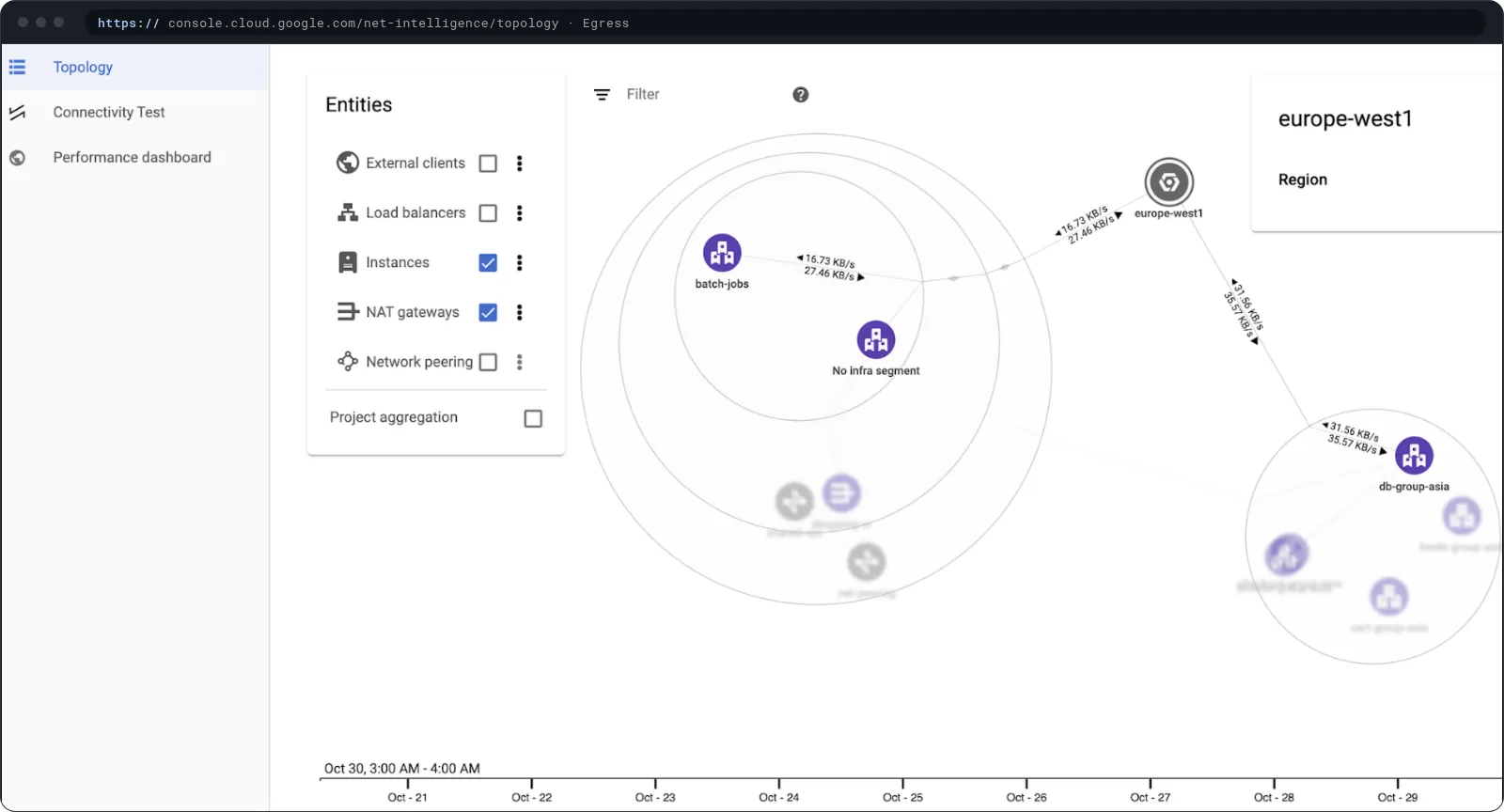Click the Oct 30, 3:00 AM - 4:00 AM label
1504x812 pixels.
pyautogui.click(x=402, y=769)
